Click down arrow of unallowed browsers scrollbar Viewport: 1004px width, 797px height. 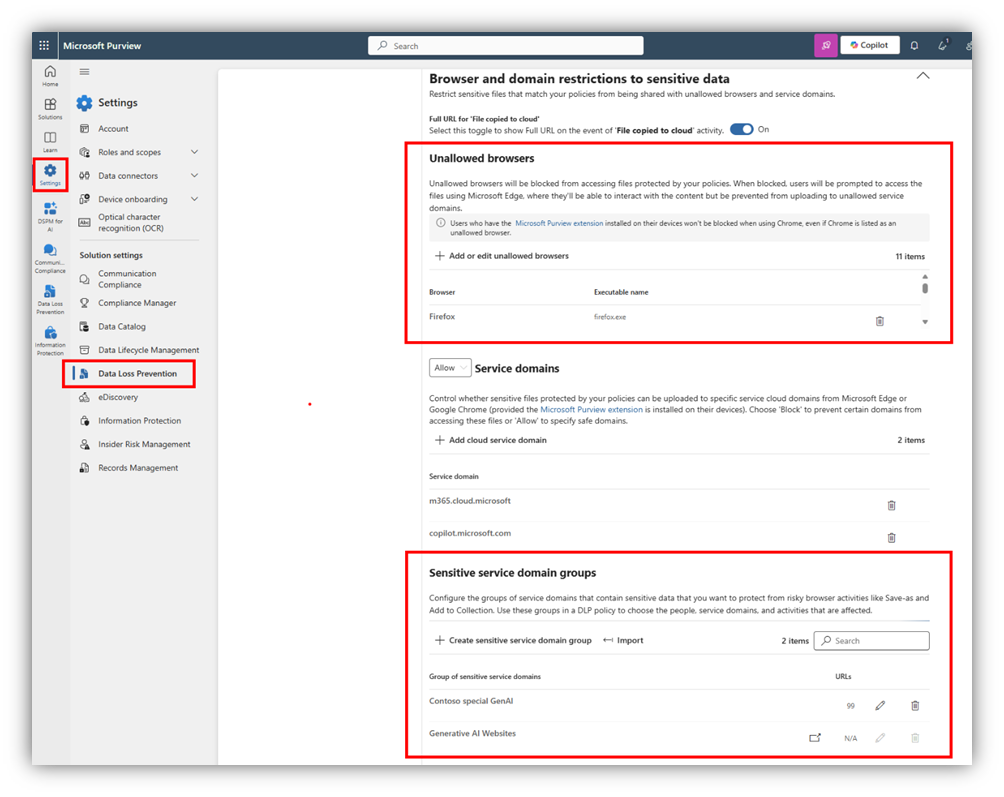(925, 322)
